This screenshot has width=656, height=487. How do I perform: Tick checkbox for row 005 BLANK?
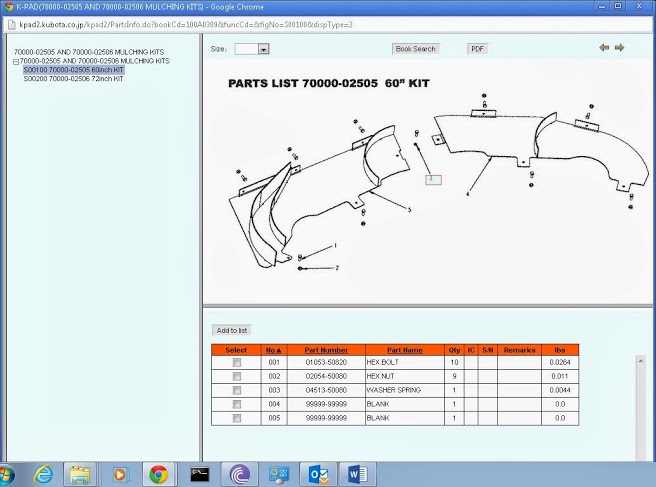237,418
